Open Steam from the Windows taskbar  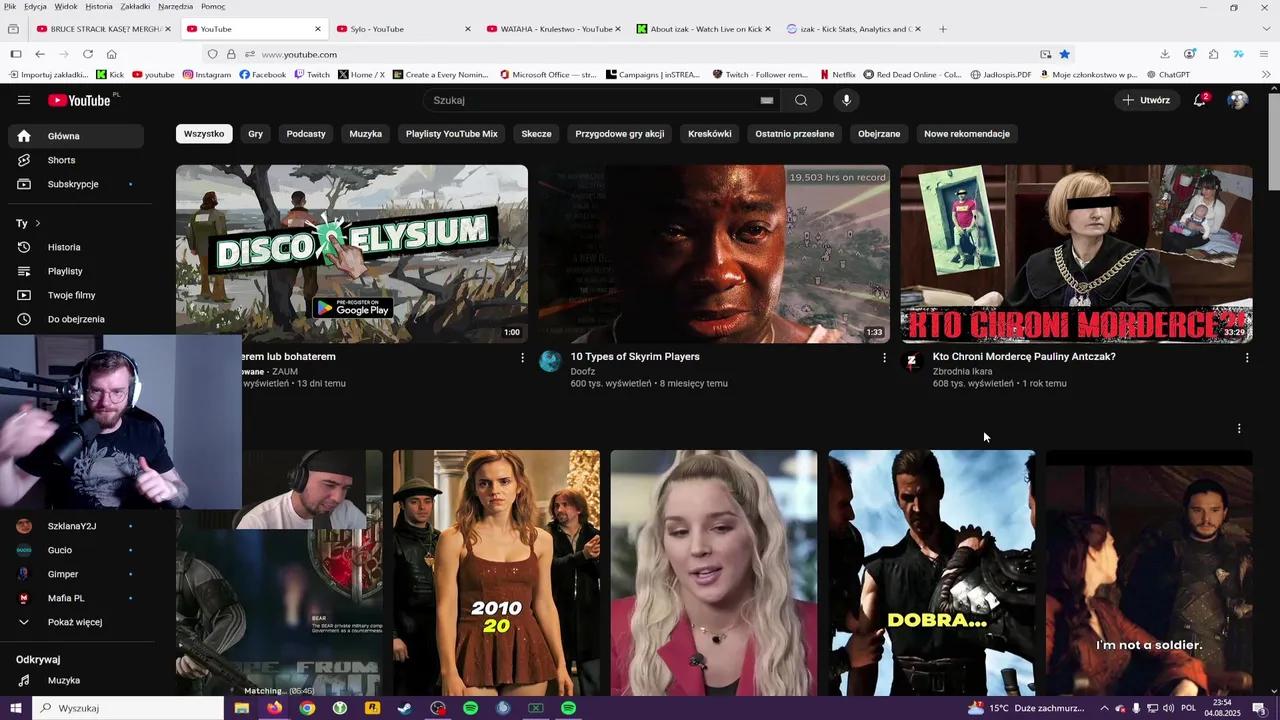pyautogui.click(x=405, y=708)
